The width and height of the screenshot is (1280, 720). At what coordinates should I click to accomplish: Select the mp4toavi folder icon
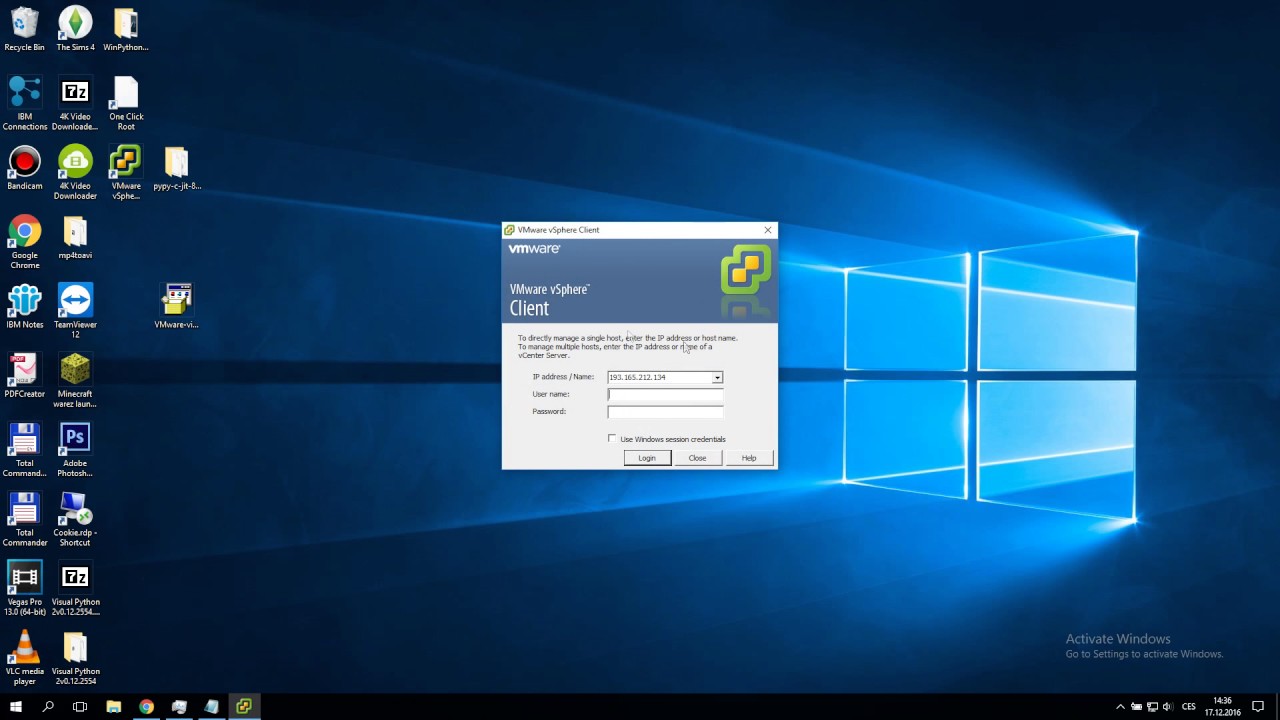[75, 237]
